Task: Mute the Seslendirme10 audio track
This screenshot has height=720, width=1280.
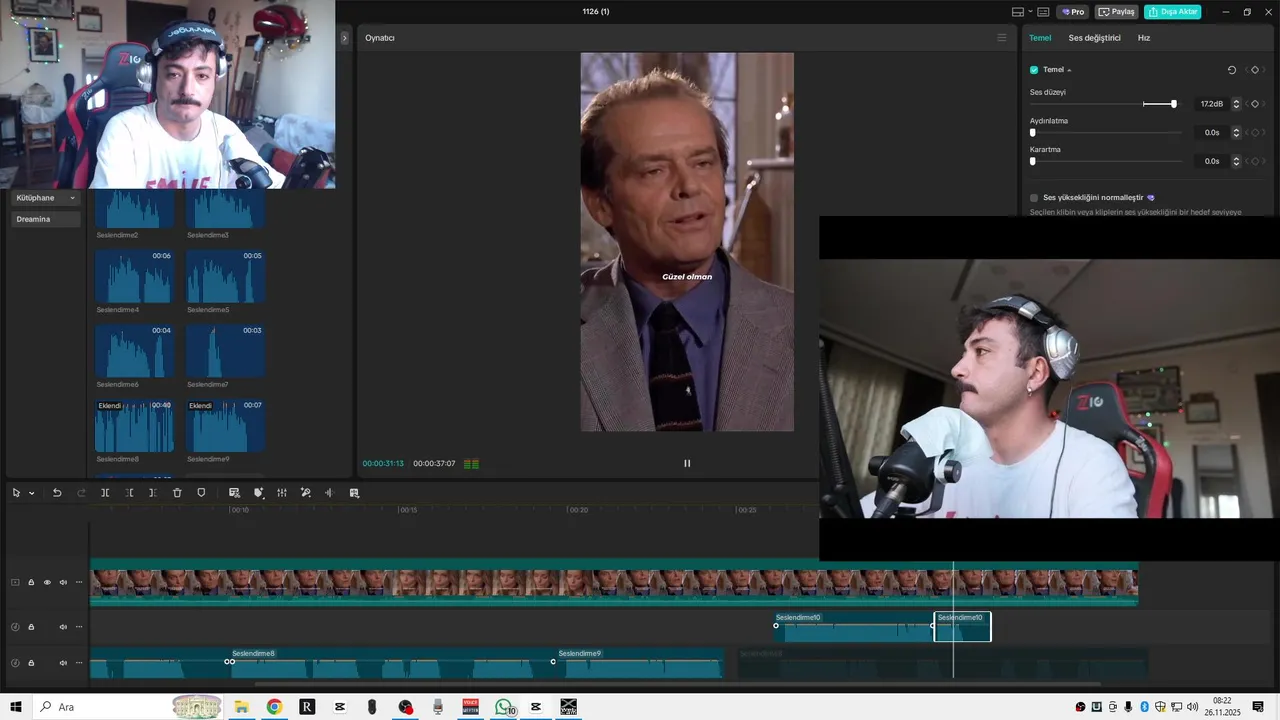Action: 63,627
